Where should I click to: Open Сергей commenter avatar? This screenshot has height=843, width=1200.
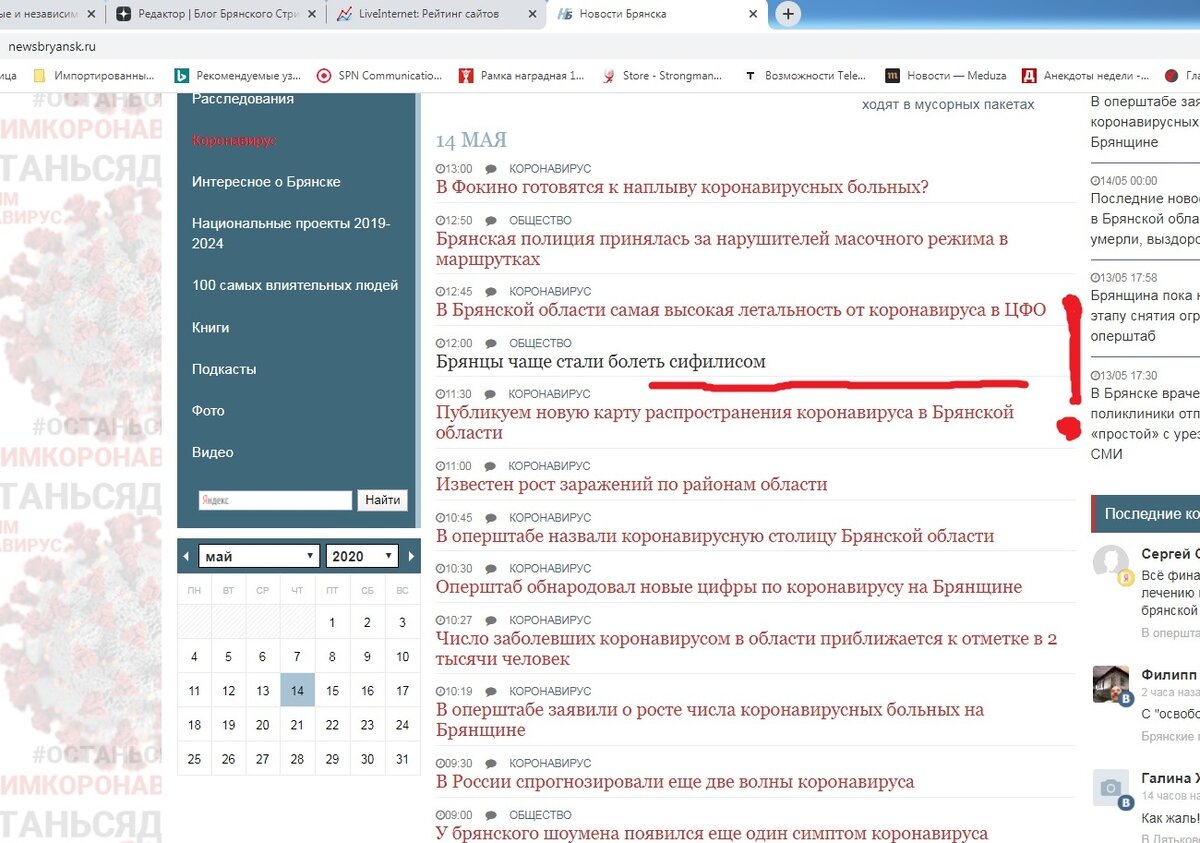(x=1111, y=563)
